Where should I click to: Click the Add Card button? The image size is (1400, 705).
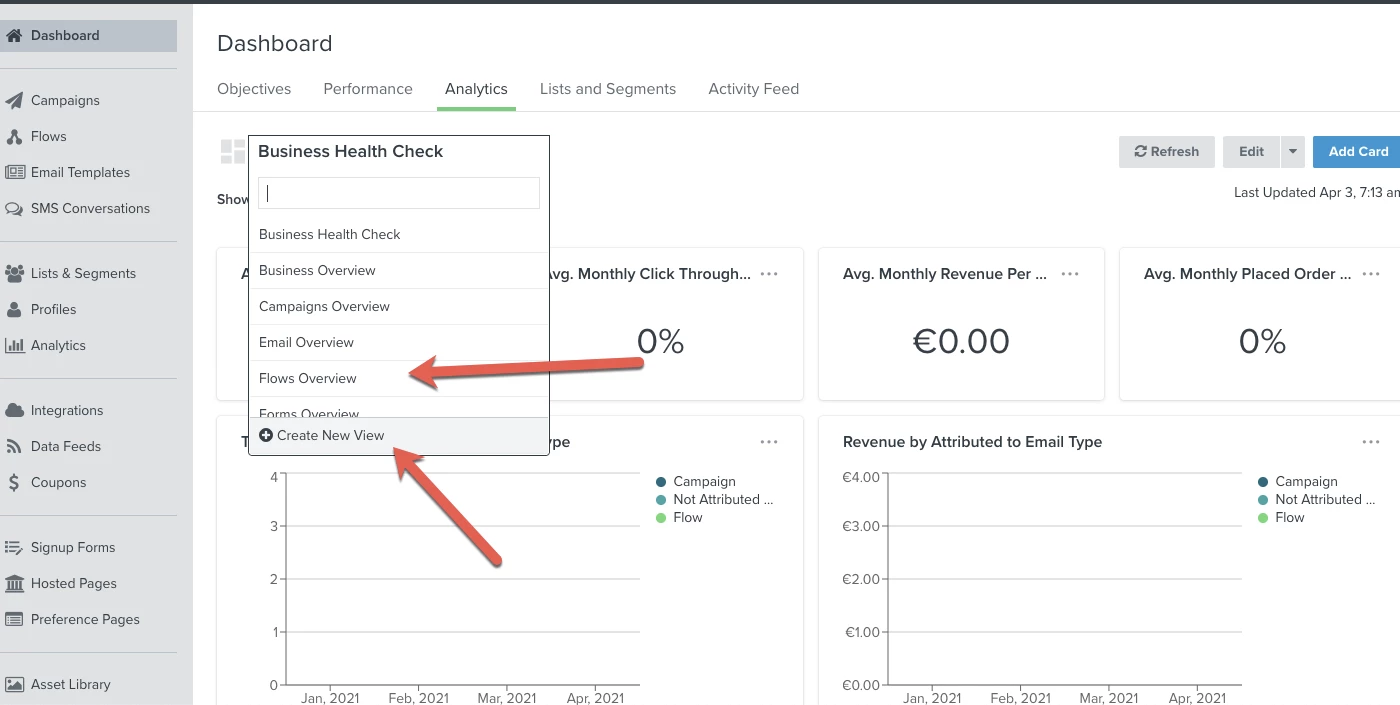(x=1357, y=152)
